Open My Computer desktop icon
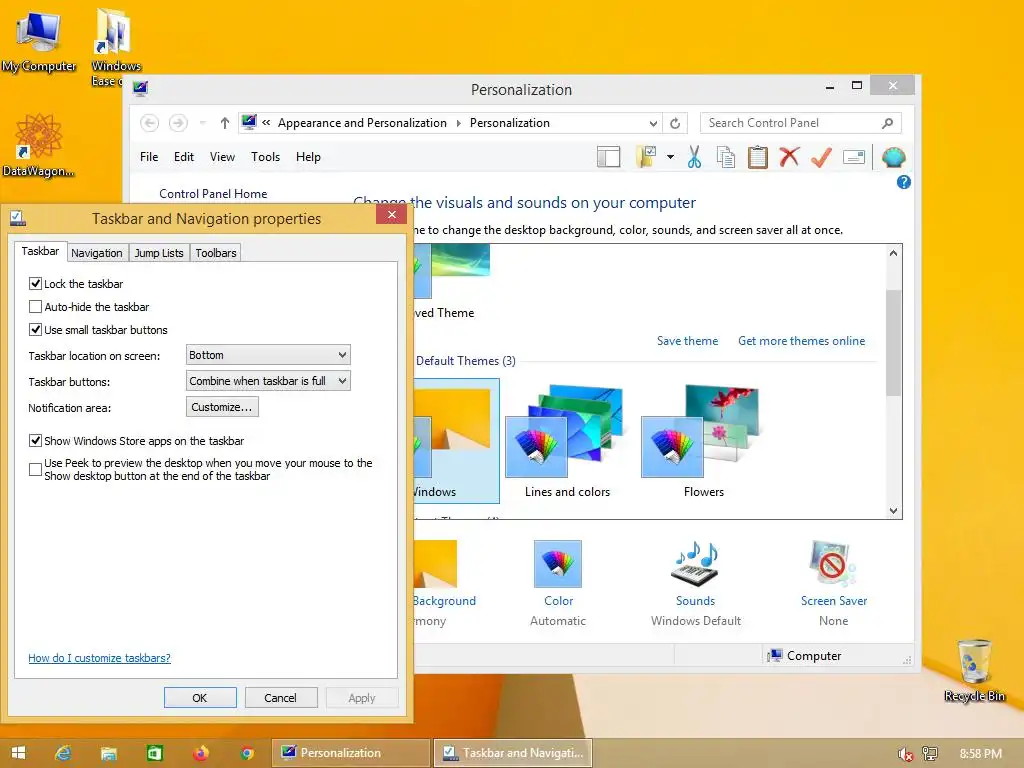The height and width of the screenshot is (768, 1024). 39,40
